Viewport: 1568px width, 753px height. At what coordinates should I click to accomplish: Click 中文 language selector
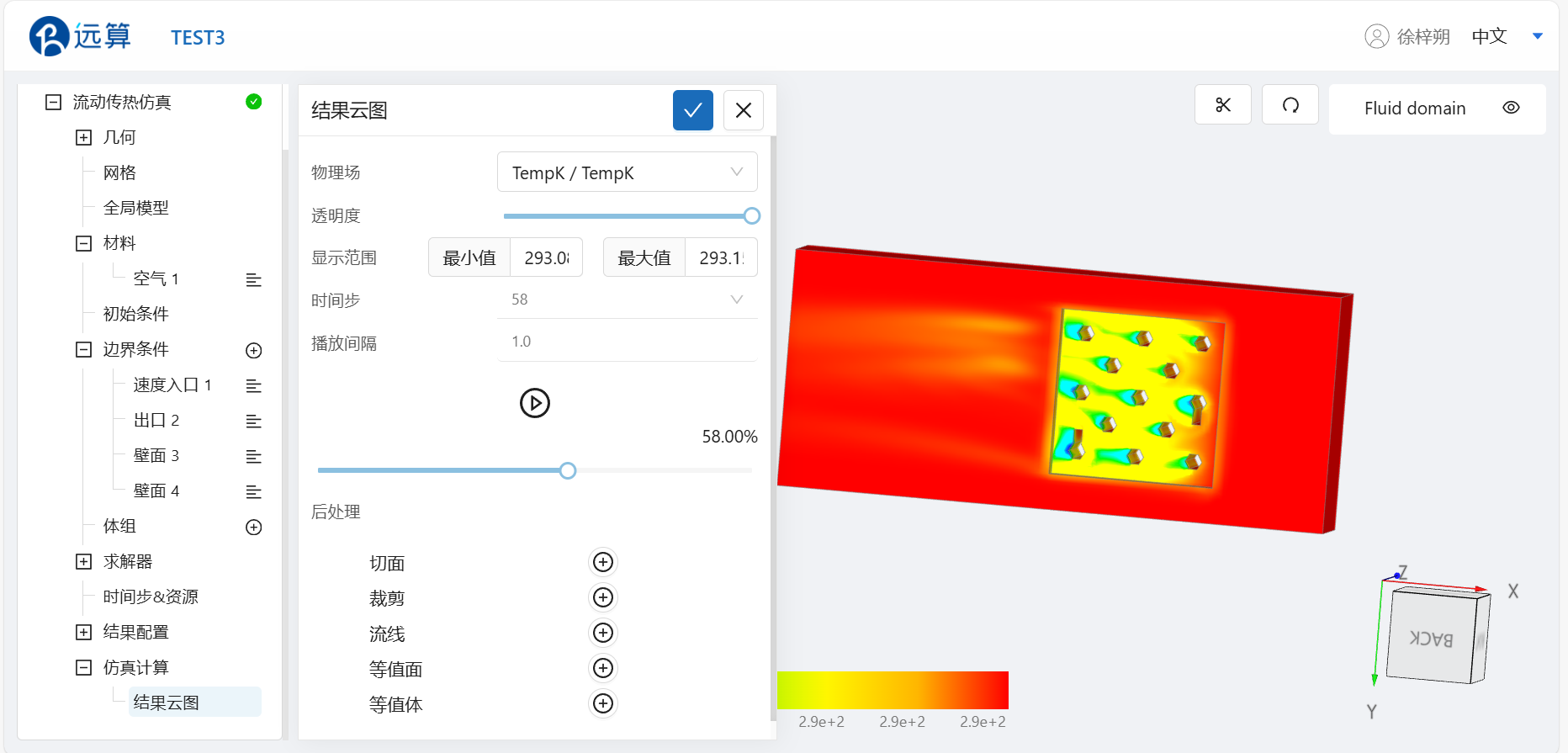(x=1489, y=36)
